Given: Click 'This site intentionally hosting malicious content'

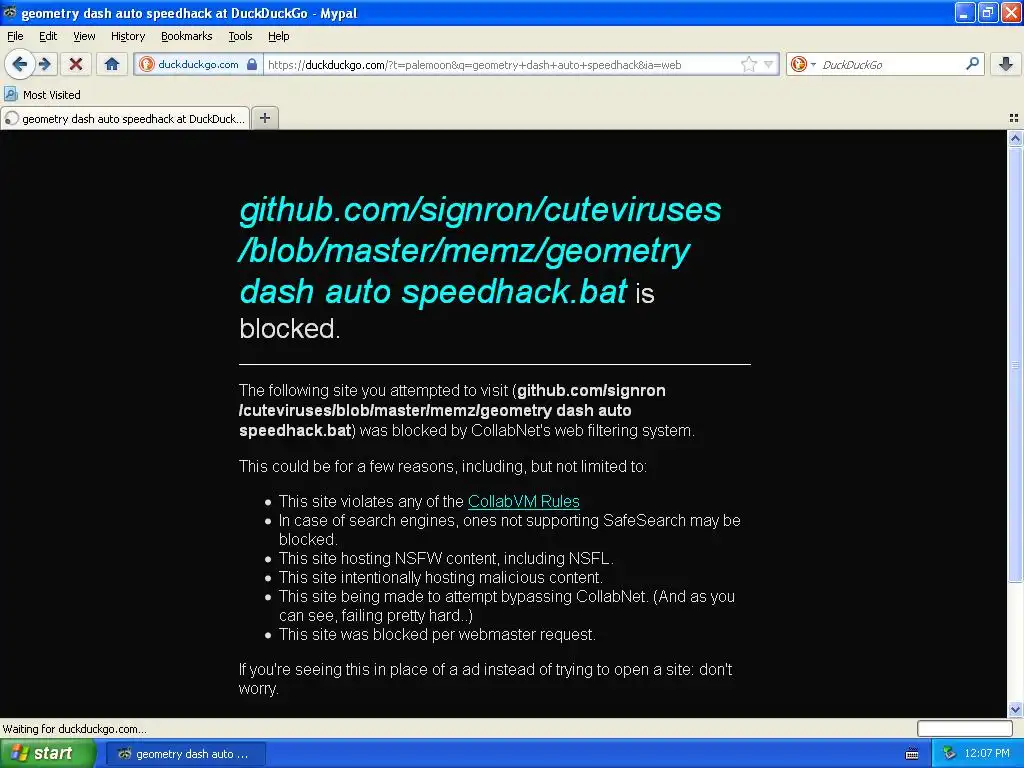Looking at the screenshot, I should pos(441,577).
